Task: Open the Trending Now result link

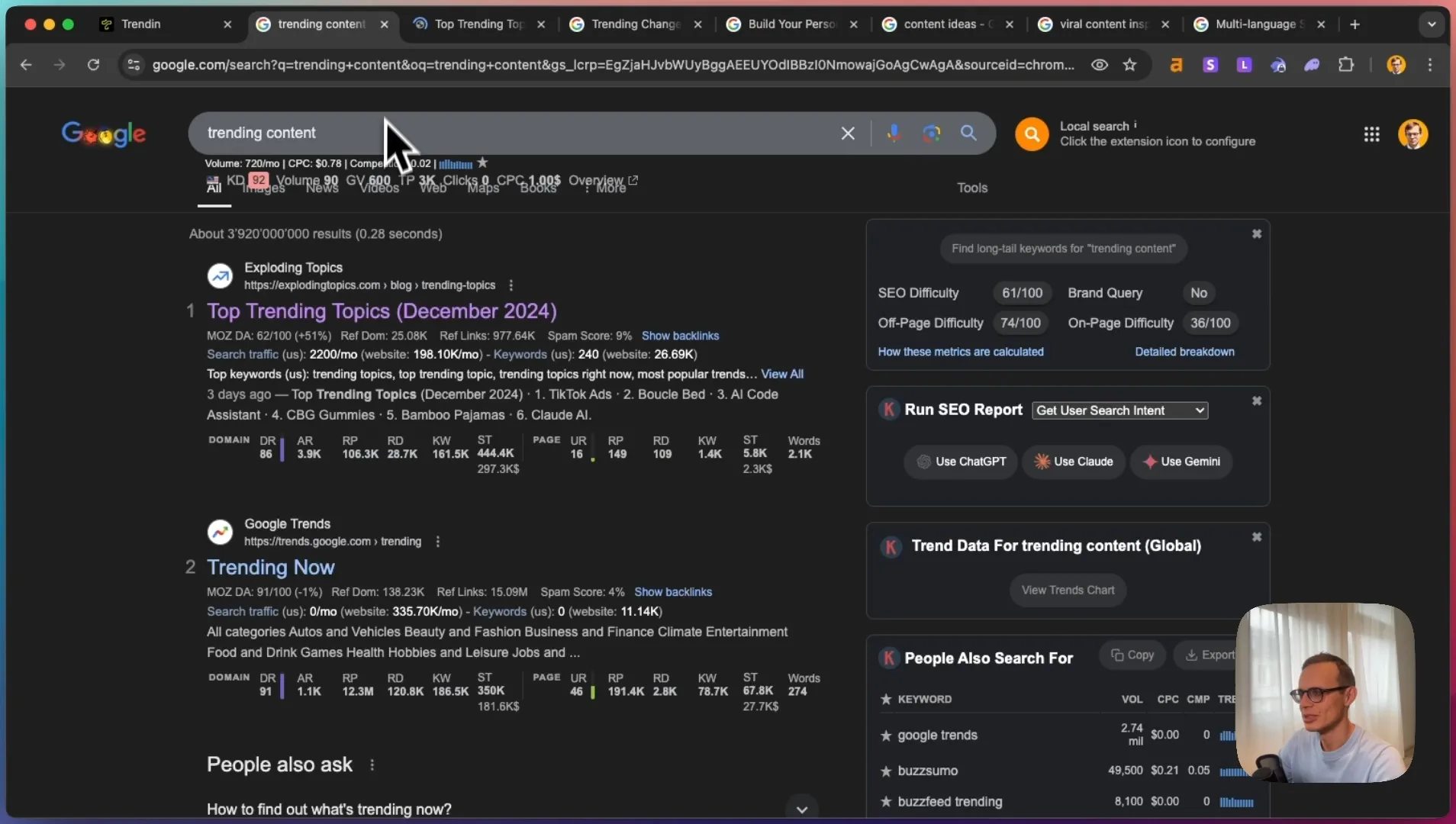Action: click(x=270, y=568)
